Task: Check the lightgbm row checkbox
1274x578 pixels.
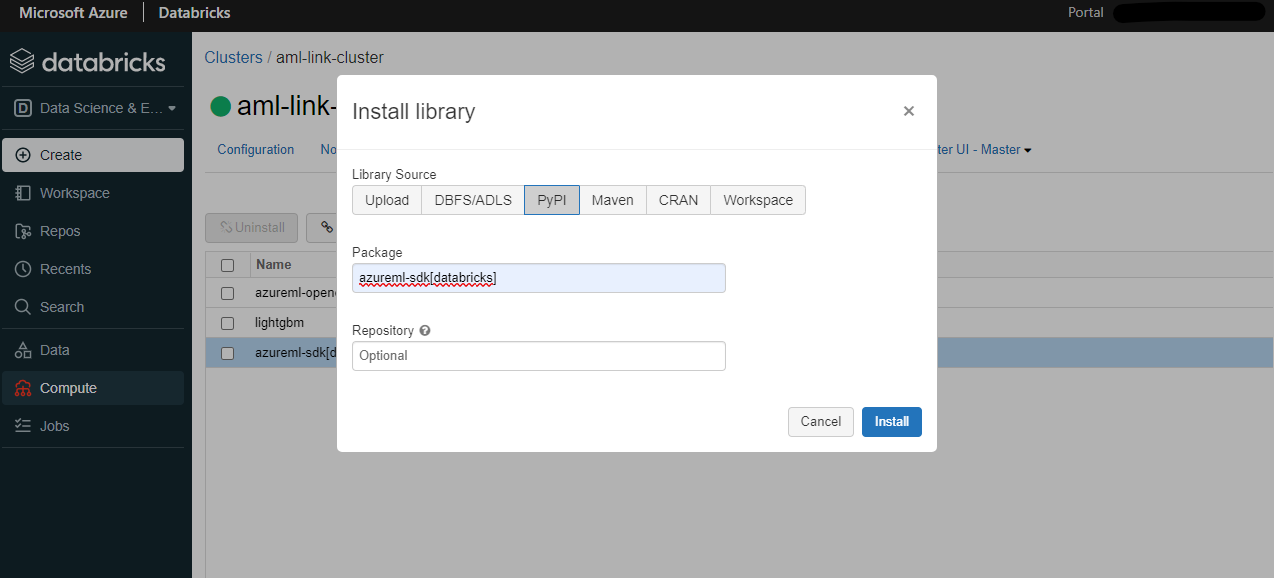Action: (228, 323)
